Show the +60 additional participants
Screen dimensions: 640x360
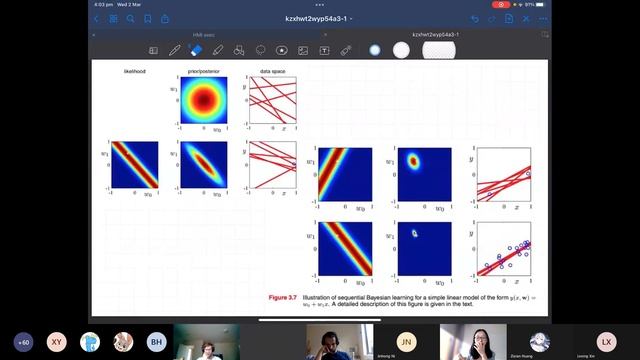23,342
